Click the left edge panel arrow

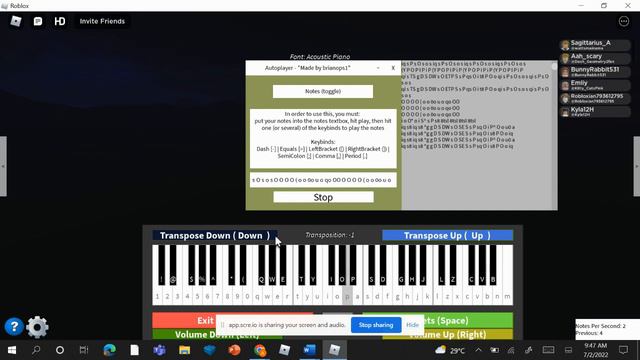coord(3,166)
